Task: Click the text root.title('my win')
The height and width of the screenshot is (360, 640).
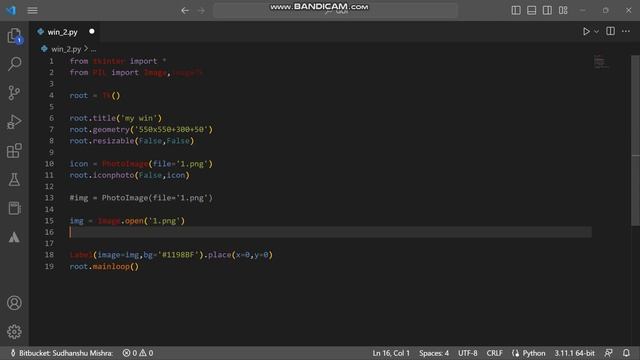Action: point(116,118)
